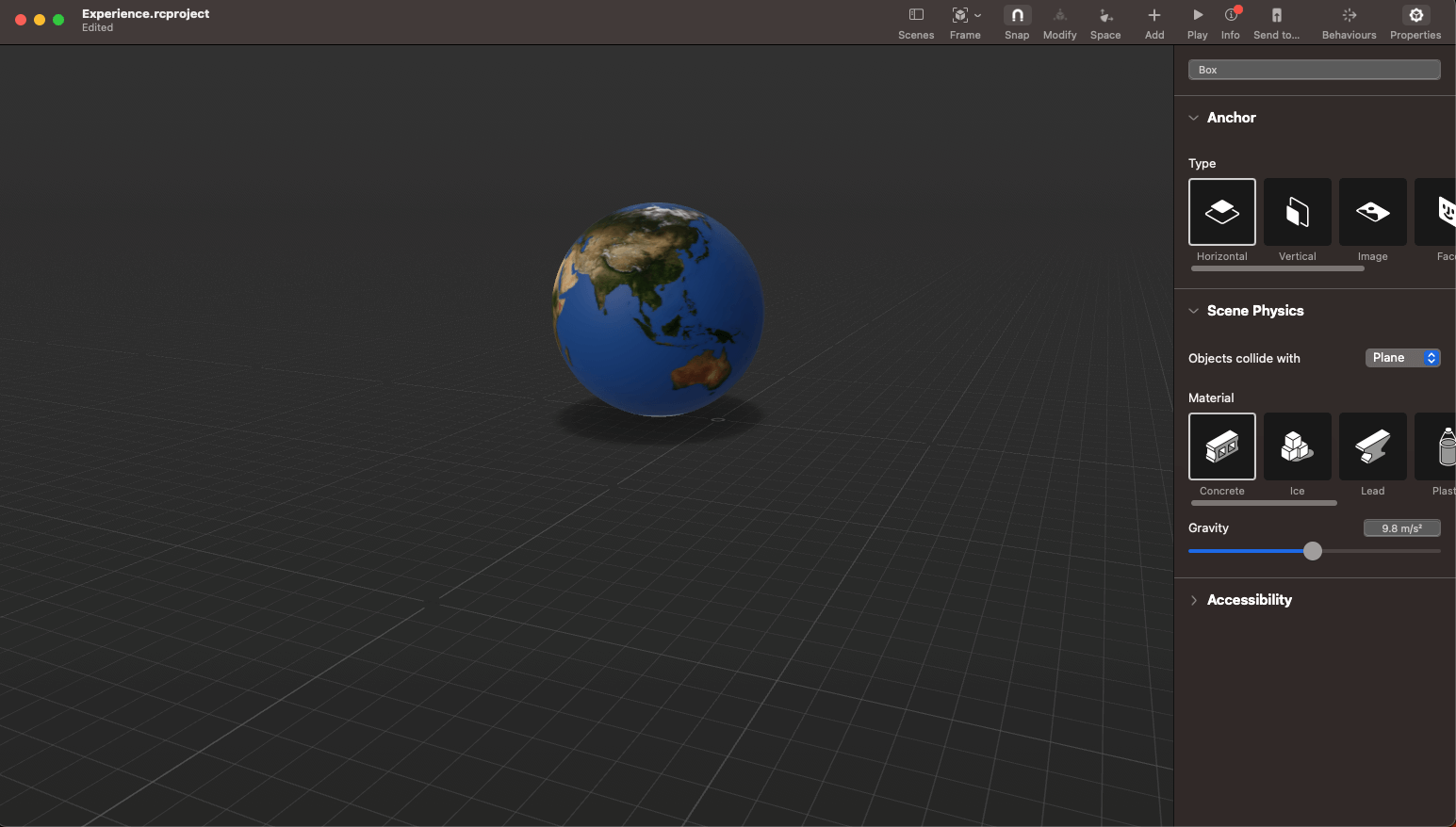Select the Face anchor type

(1437, 212)
